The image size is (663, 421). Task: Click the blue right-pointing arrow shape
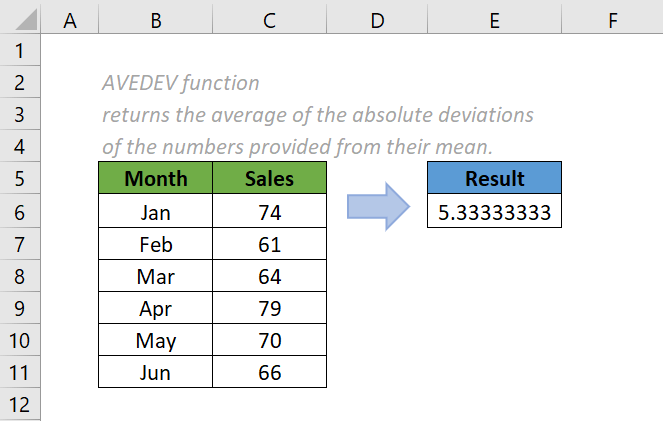click(x=378, y=206)
